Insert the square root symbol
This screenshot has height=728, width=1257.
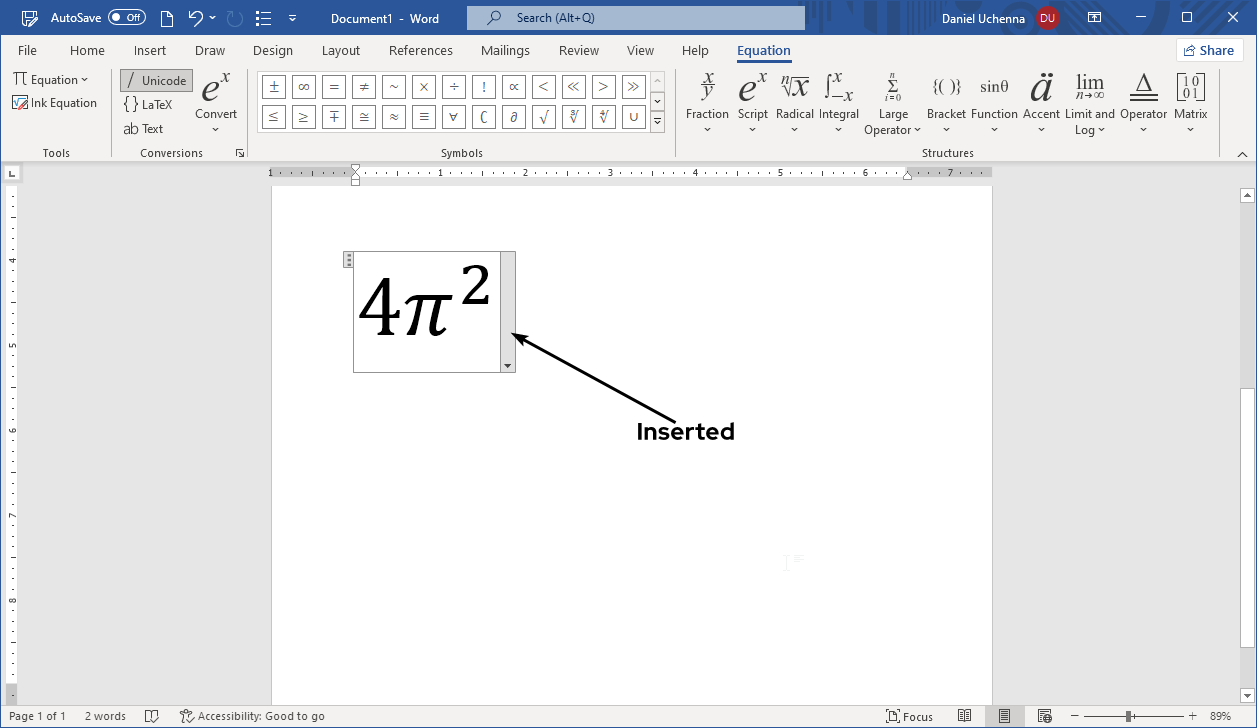pyautogui.click(x=543, y=117)
